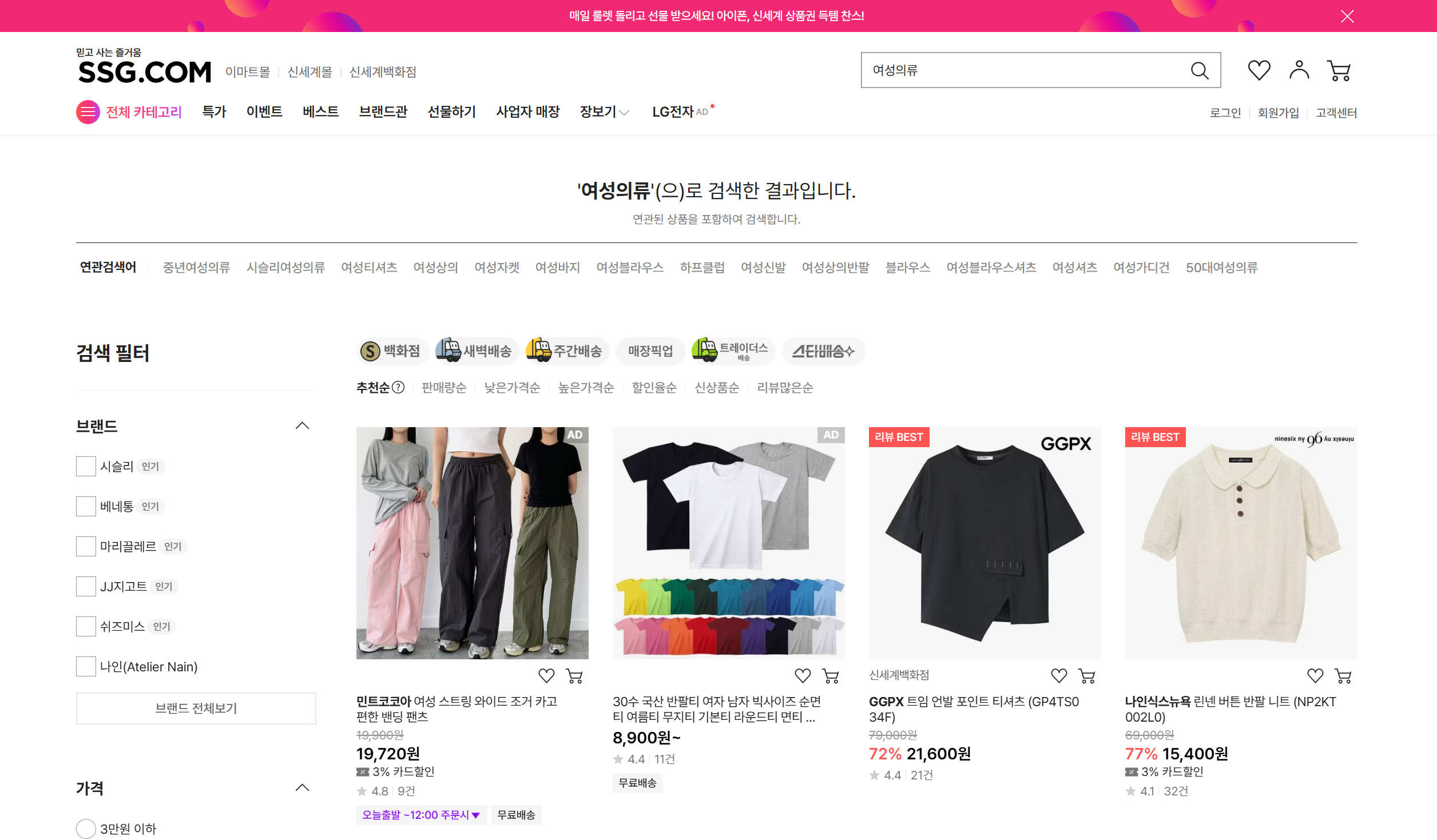
Task: Click the 브랜드 전체보기 button
Action: tap(196, 708)
